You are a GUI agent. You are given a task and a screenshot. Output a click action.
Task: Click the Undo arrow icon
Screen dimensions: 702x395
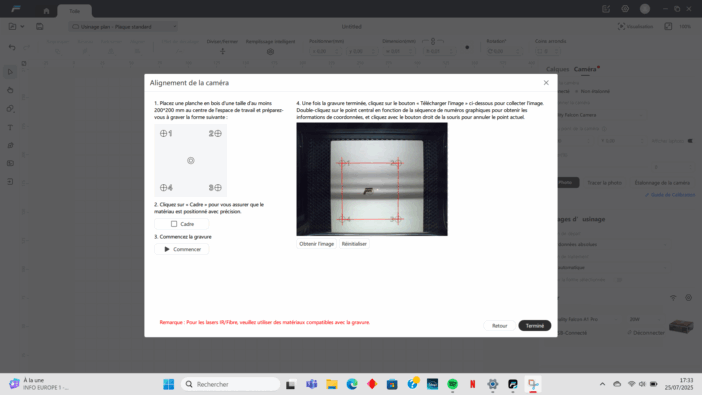click(x=12, y=47)
